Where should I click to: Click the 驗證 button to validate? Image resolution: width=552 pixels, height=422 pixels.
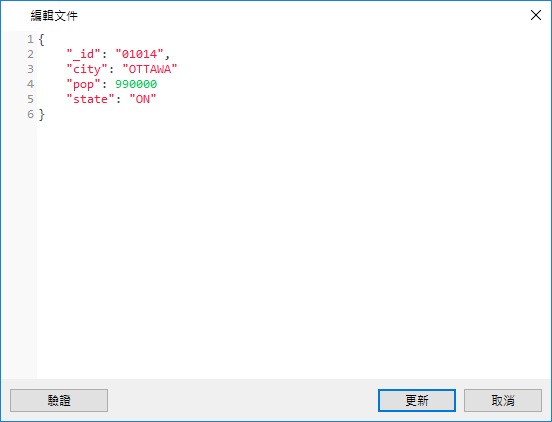click(x=59, y=400)
